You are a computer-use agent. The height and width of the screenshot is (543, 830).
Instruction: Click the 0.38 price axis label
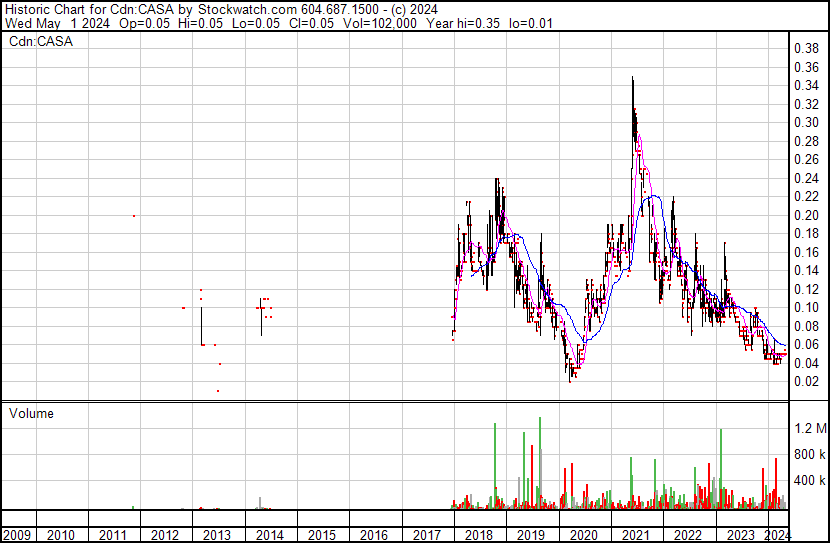pyautogui.click(x=806, y=49)
